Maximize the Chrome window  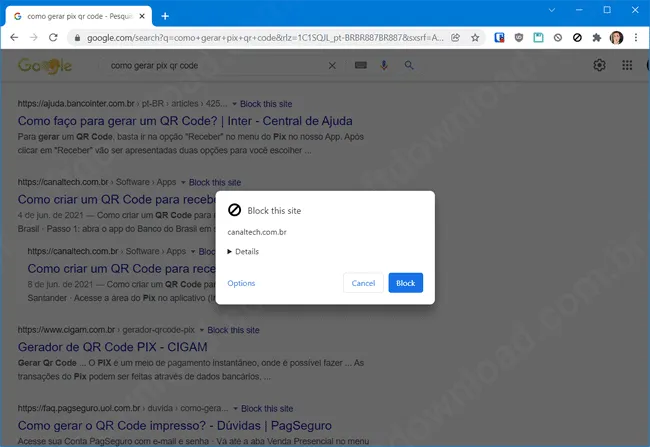607,10
